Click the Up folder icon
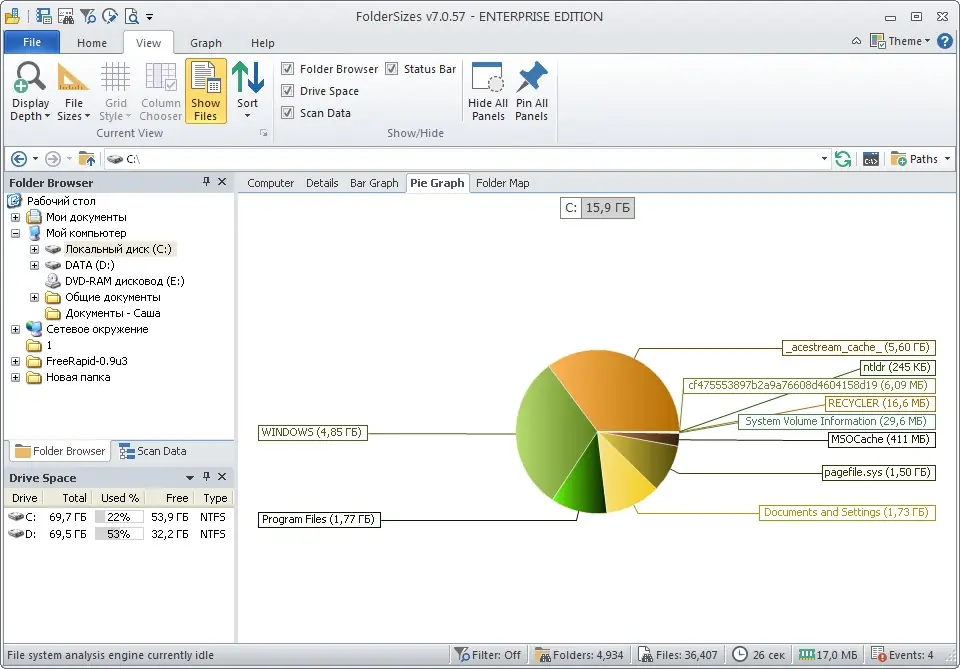960x669 pixels. (87, 159)
